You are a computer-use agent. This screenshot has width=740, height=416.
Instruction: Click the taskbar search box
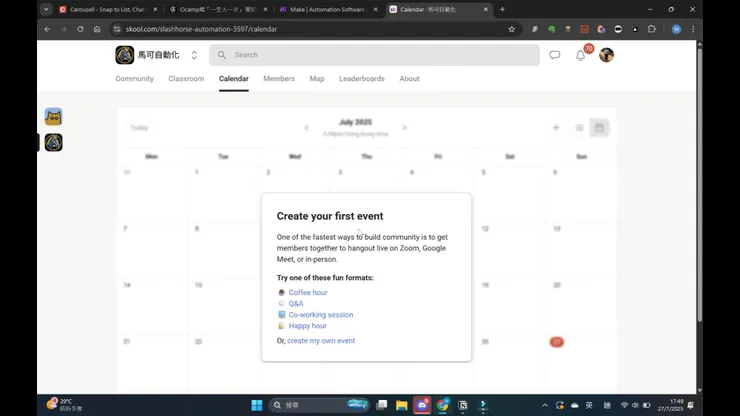(320, 405)
